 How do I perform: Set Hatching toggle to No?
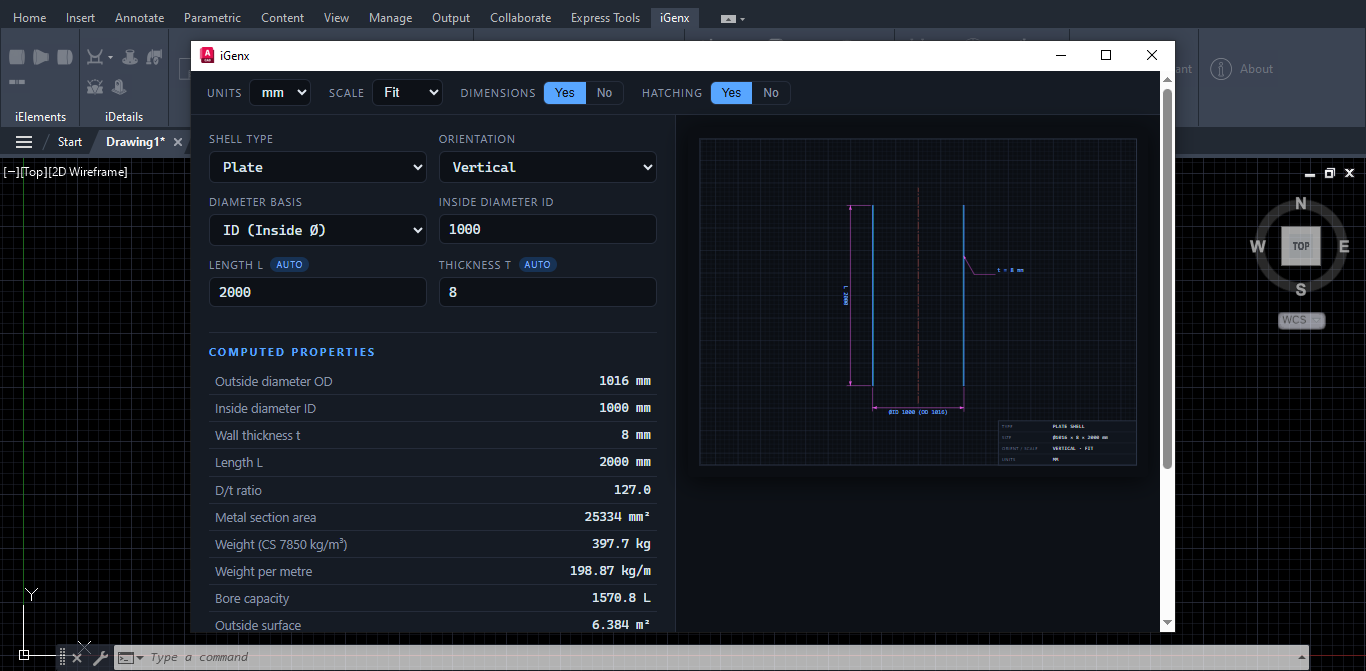[771, 93]
